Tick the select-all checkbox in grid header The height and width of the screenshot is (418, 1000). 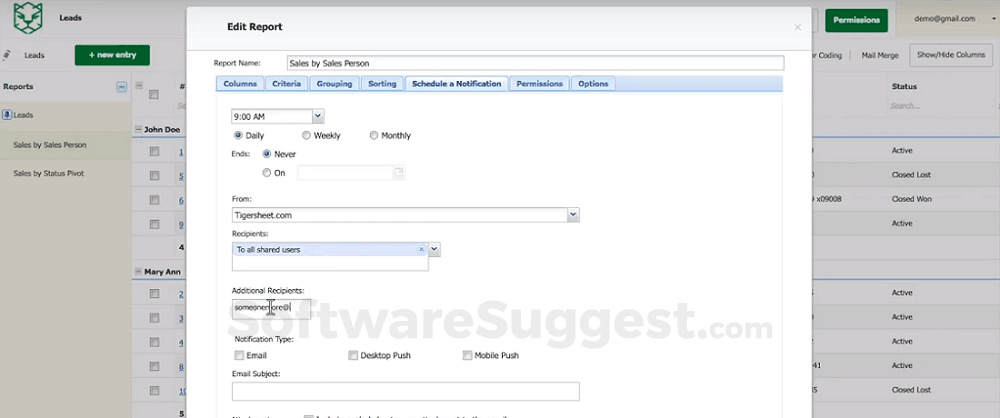(154, 94)
